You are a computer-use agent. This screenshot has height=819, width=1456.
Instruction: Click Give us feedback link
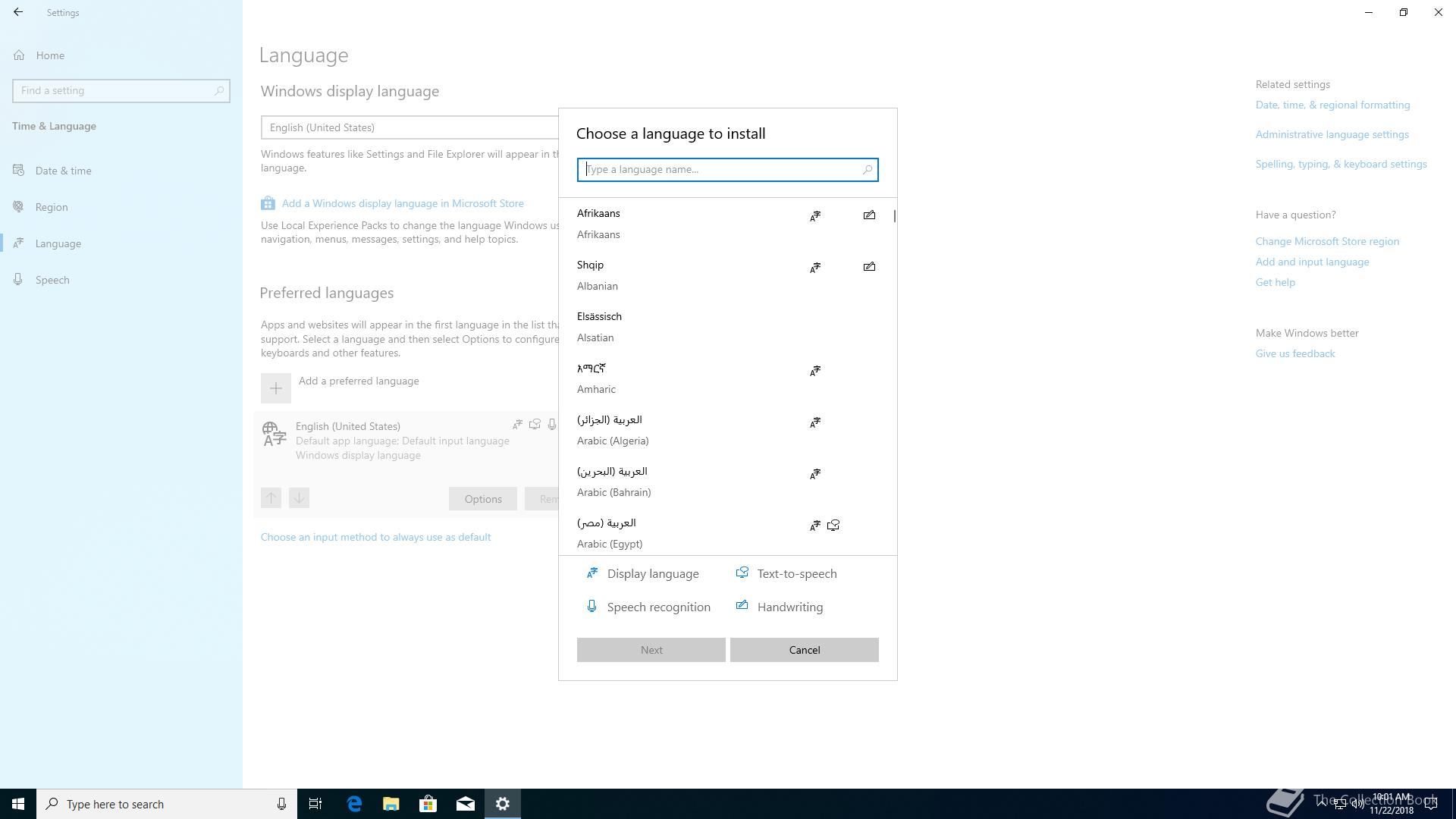coord(1295,353)
